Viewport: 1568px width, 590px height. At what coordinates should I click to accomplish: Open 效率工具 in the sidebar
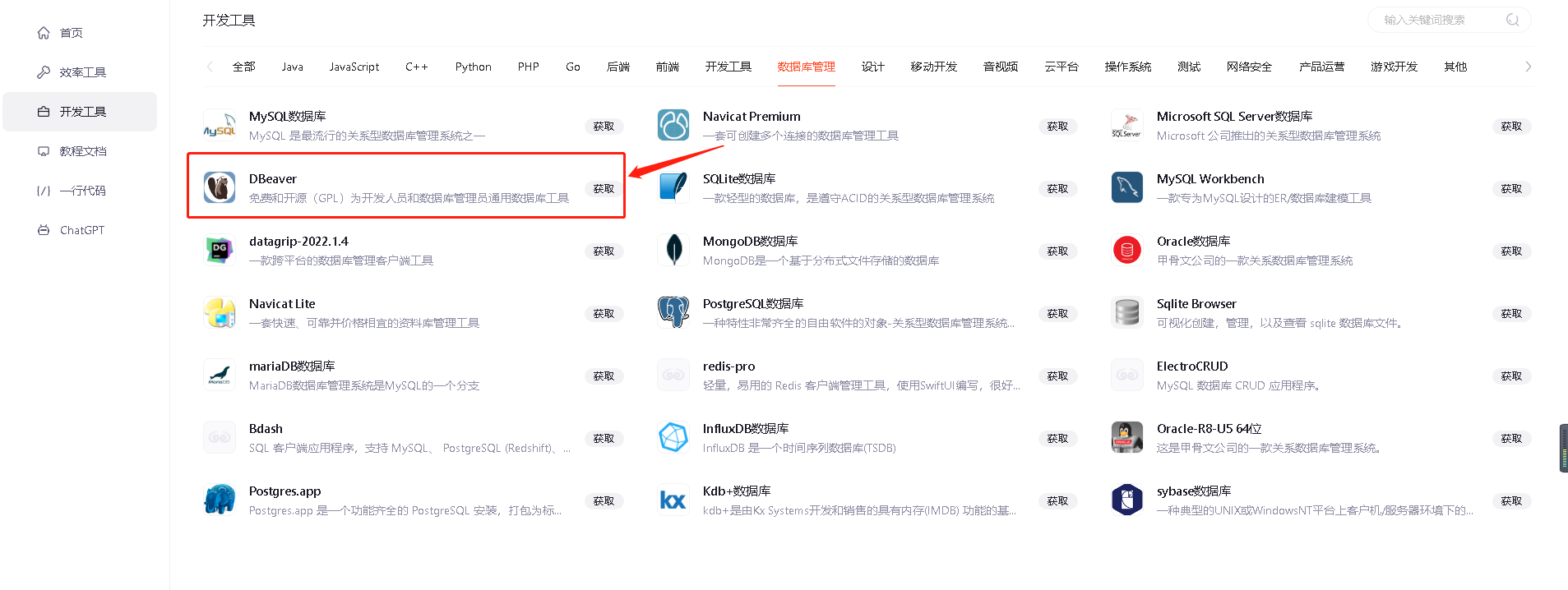[x=80, y=72]
